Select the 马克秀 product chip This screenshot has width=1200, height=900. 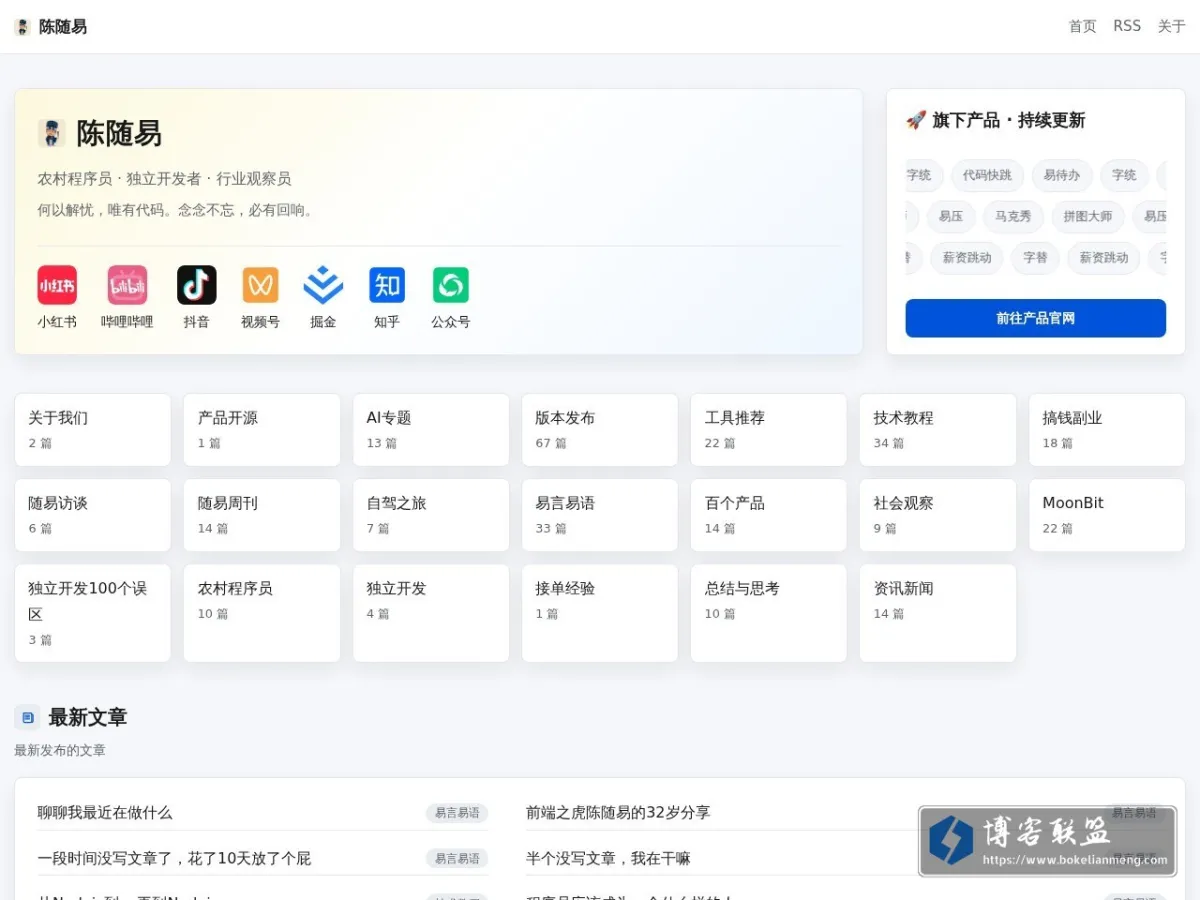(x=1013, y=216)
